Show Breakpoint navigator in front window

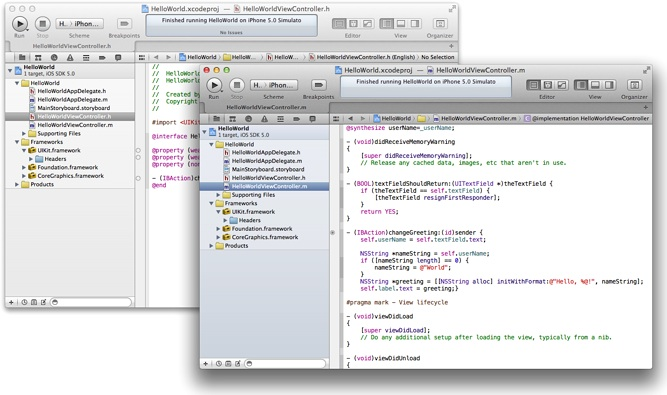296,119
